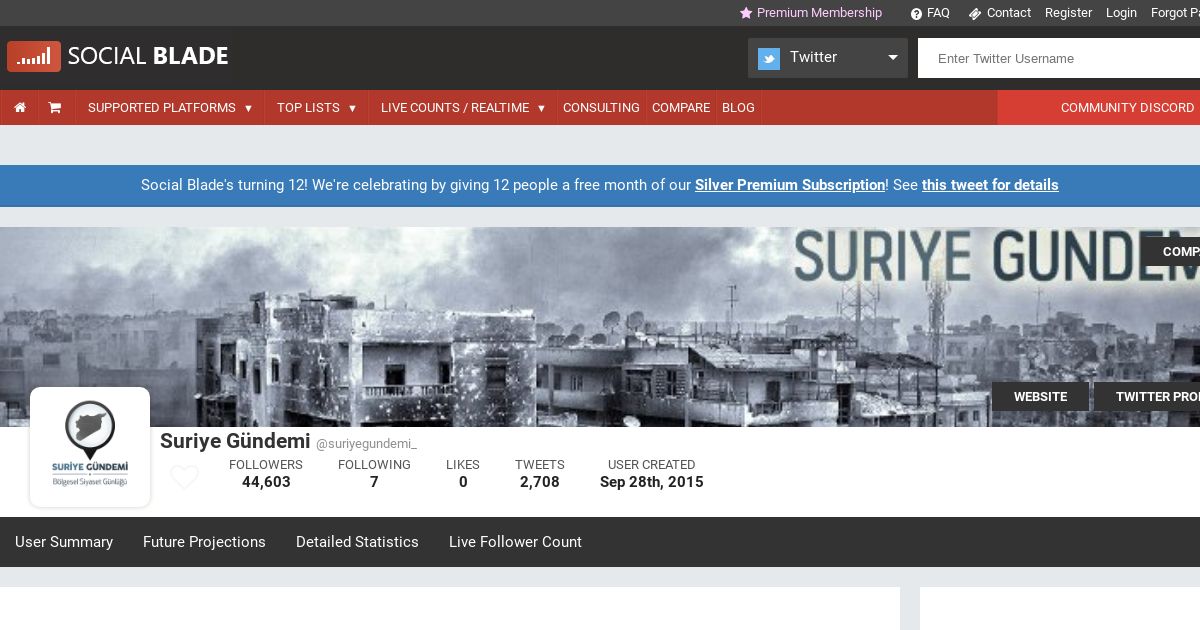The image size is (1200, 630).
Task: Click the @suriyegundemi_ handle
Action: click(x=366, y=444)
